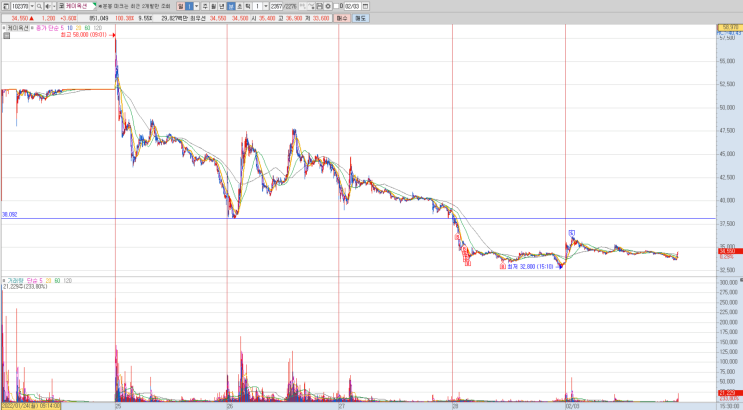This screenshot has width=743, height=410.
Task: Click time label 15:30 on axis corner
Action: 732,406
